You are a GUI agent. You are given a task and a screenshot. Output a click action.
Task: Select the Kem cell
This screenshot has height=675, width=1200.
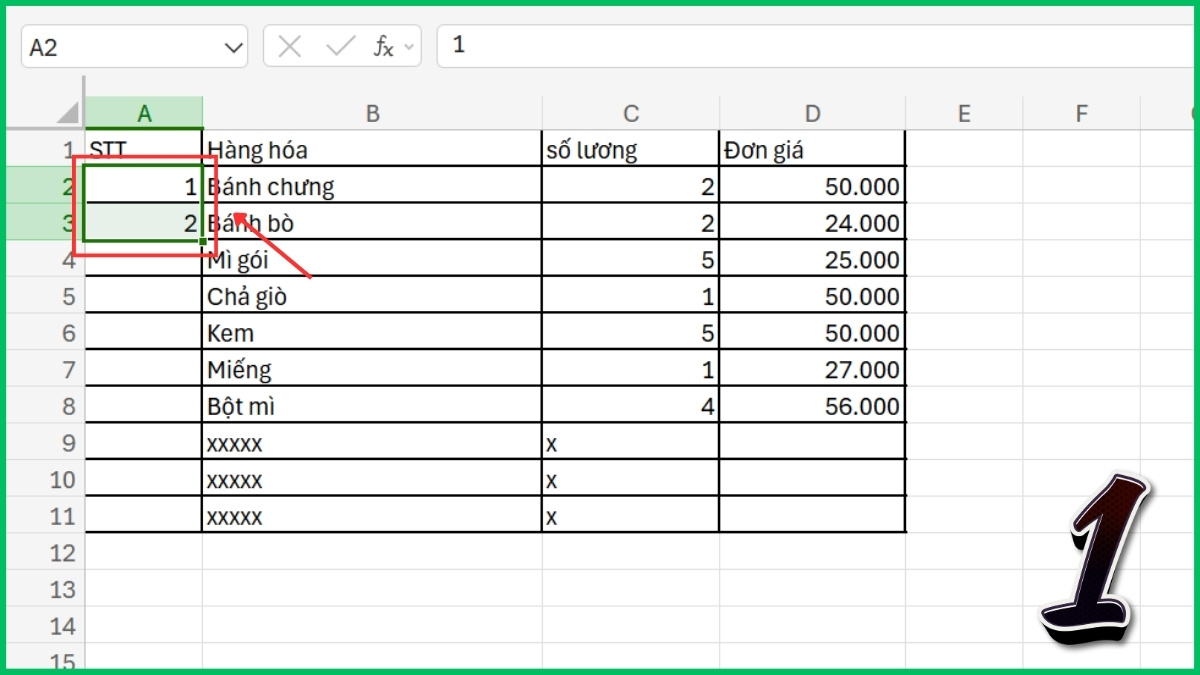373,333
